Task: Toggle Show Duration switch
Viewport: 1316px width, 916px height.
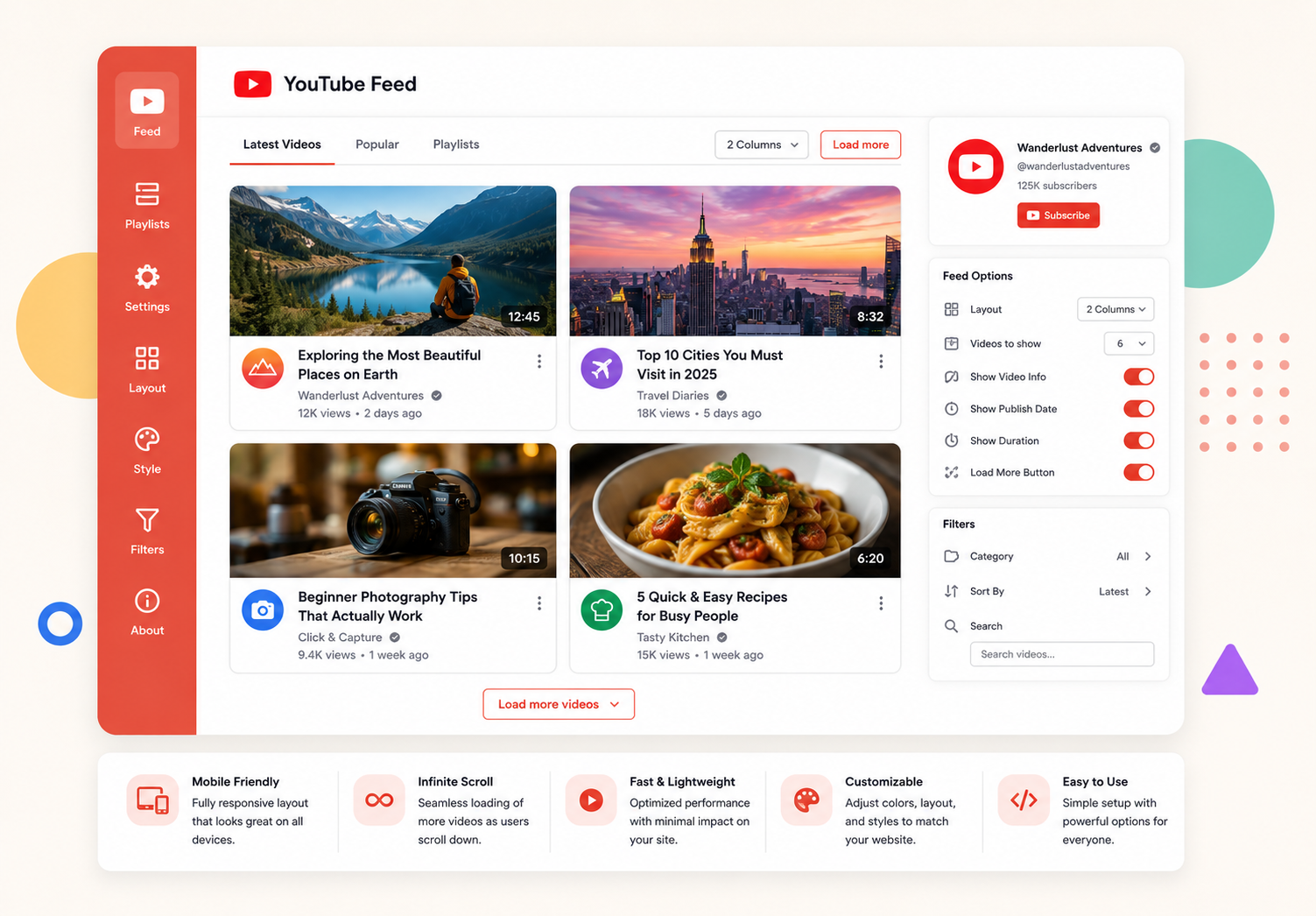Action: 1139,440
